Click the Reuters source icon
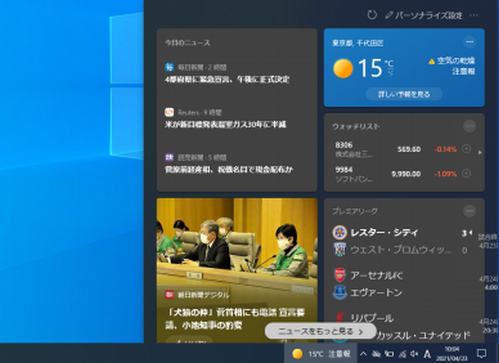This screenshot has width=499, height=363. [x=169, y=112]
